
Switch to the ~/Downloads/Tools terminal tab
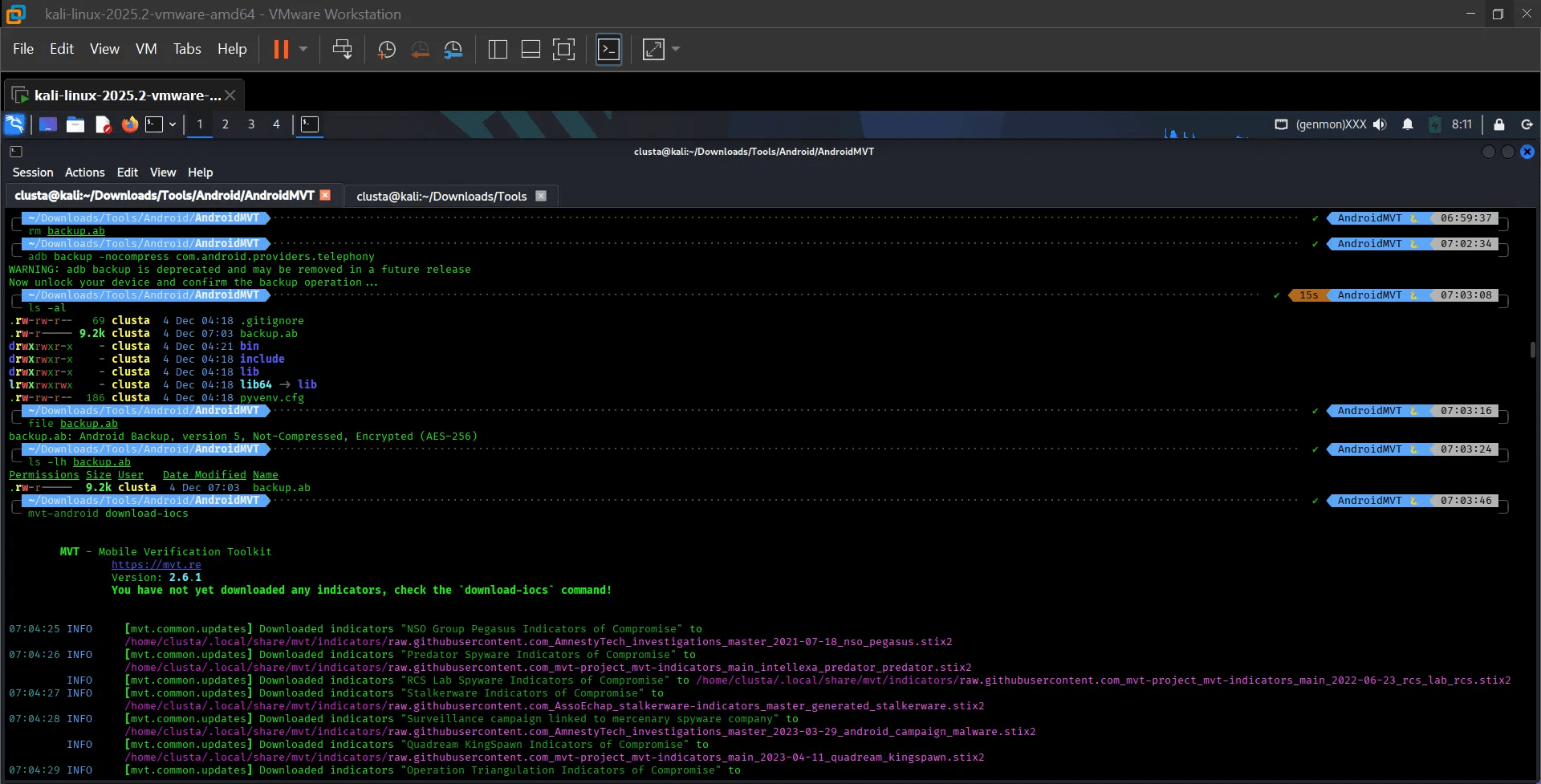(x=441, y=196)
